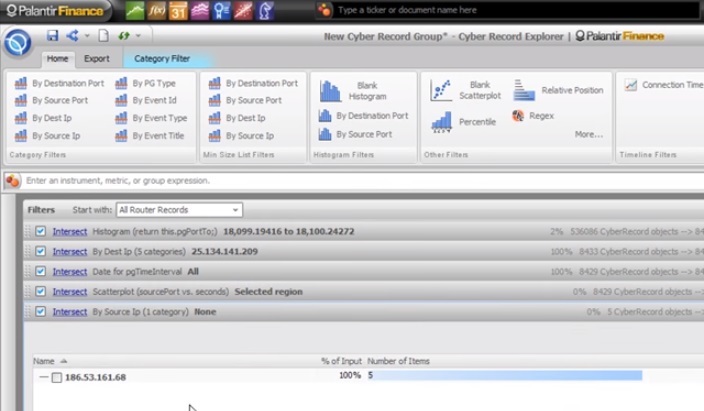The image size is (704, 411).
Task: Open dropdown arrow next to refresh icon
Action: (x=138, y=35)
